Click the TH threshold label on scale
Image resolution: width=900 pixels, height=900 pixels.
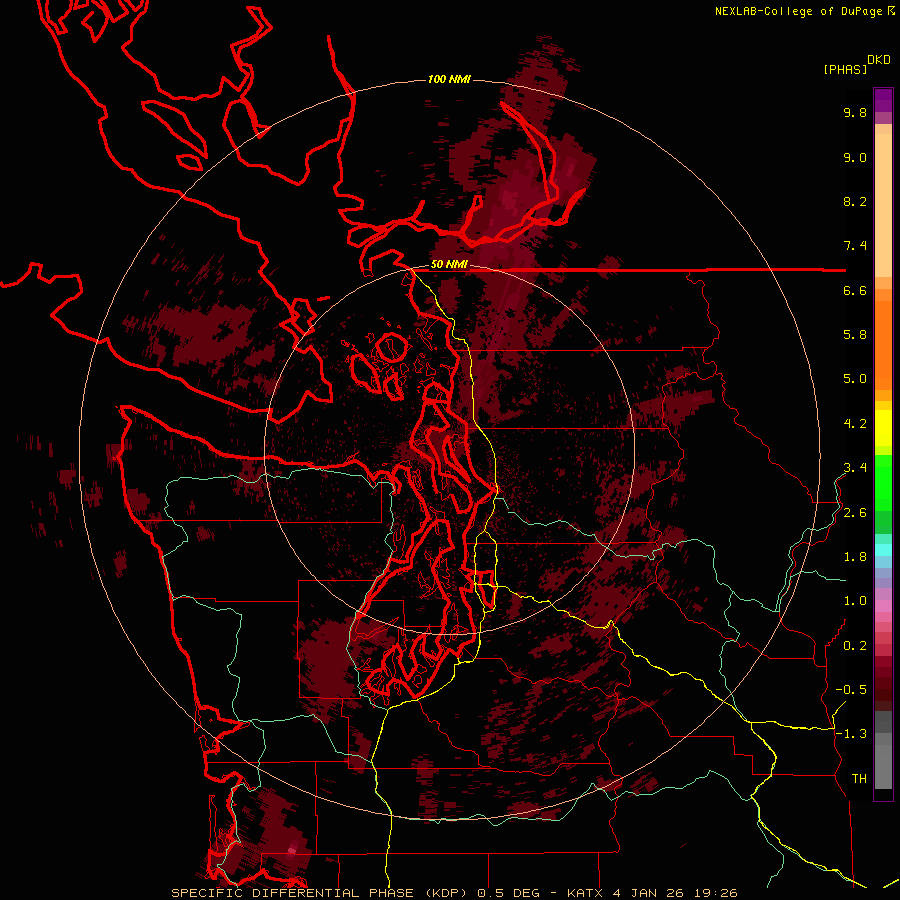[859, 779]
